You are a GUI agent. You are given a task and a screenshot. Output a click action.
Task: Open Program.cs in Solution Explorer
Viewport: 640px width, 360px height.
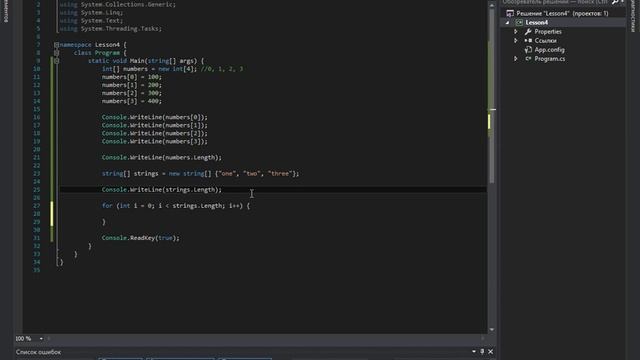pyautogui.click(x=550, y=59)
